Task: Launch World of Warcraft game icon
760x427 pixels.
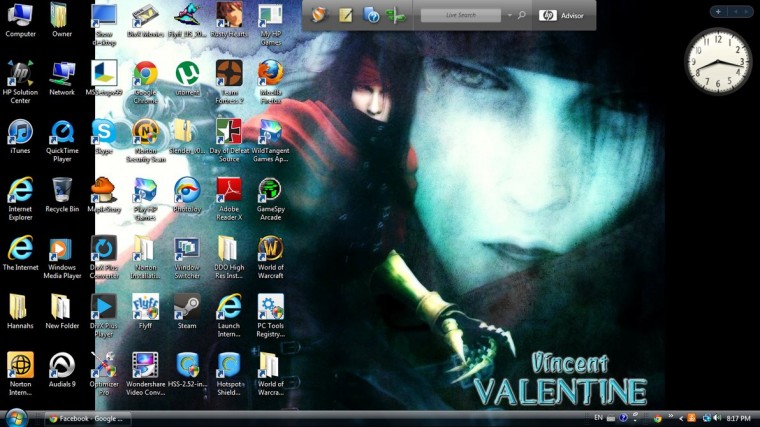Action: pos(270,257)
